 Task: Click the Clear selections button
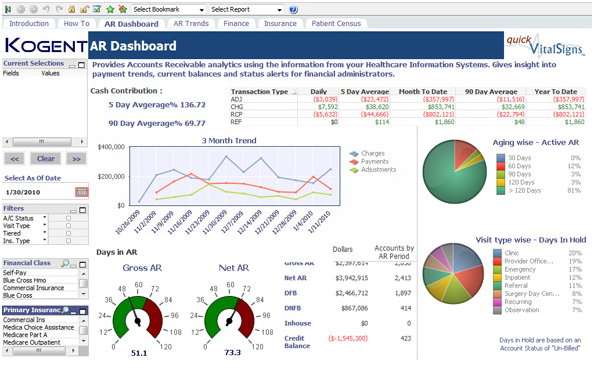click(x=46, y=158)
